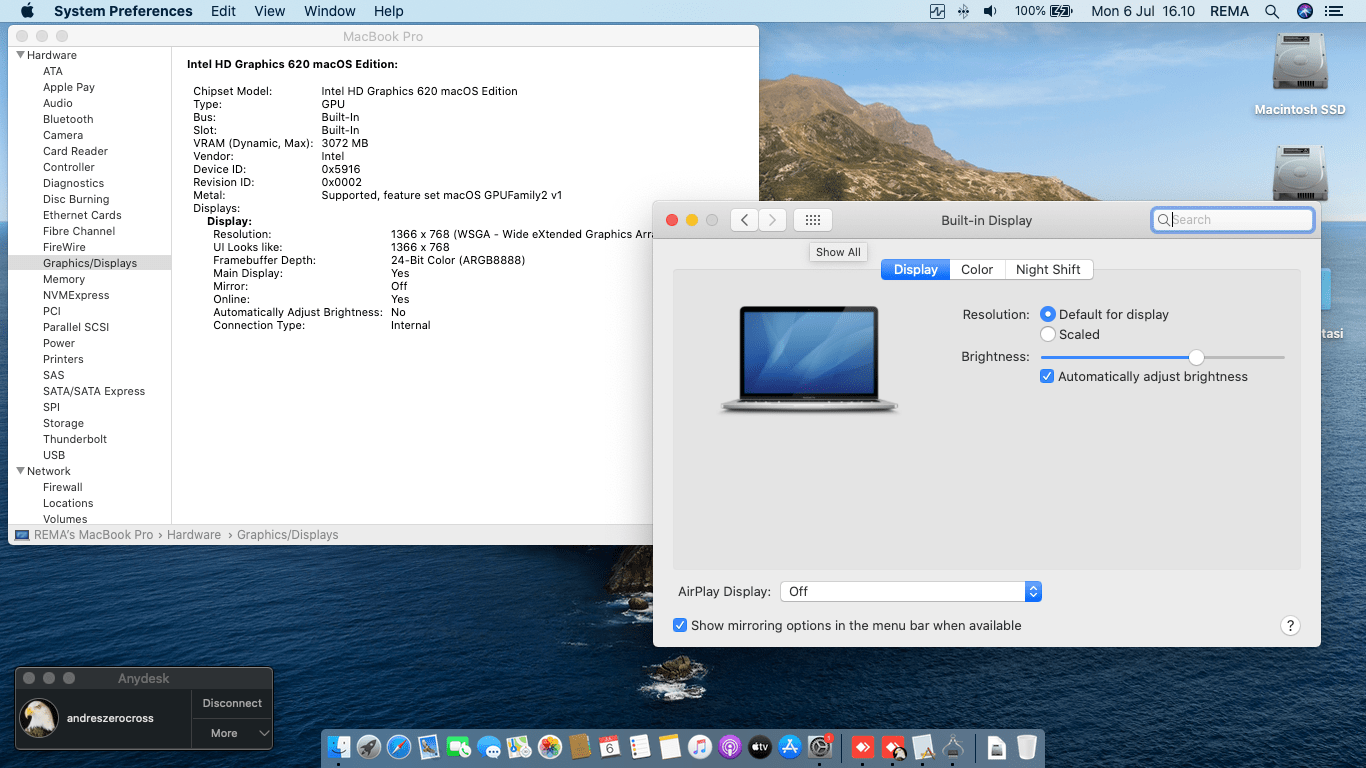This screenshot has width=1366, height=768.
Task: Open Display preferences help with question mark
Action: (x=1290, y=626)
